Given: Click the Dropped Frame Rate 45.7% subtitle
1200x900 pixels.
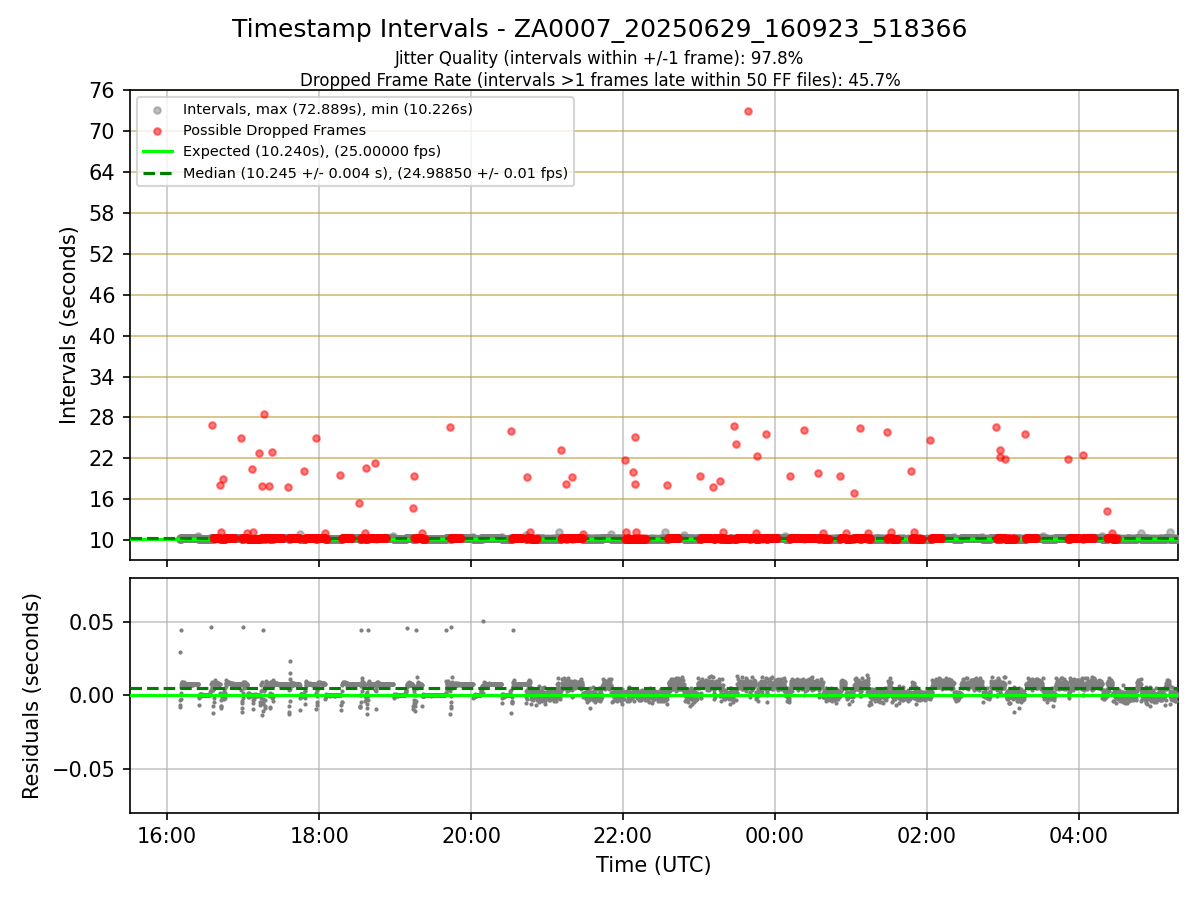Looking at the screenshot, I should [599, 80].
